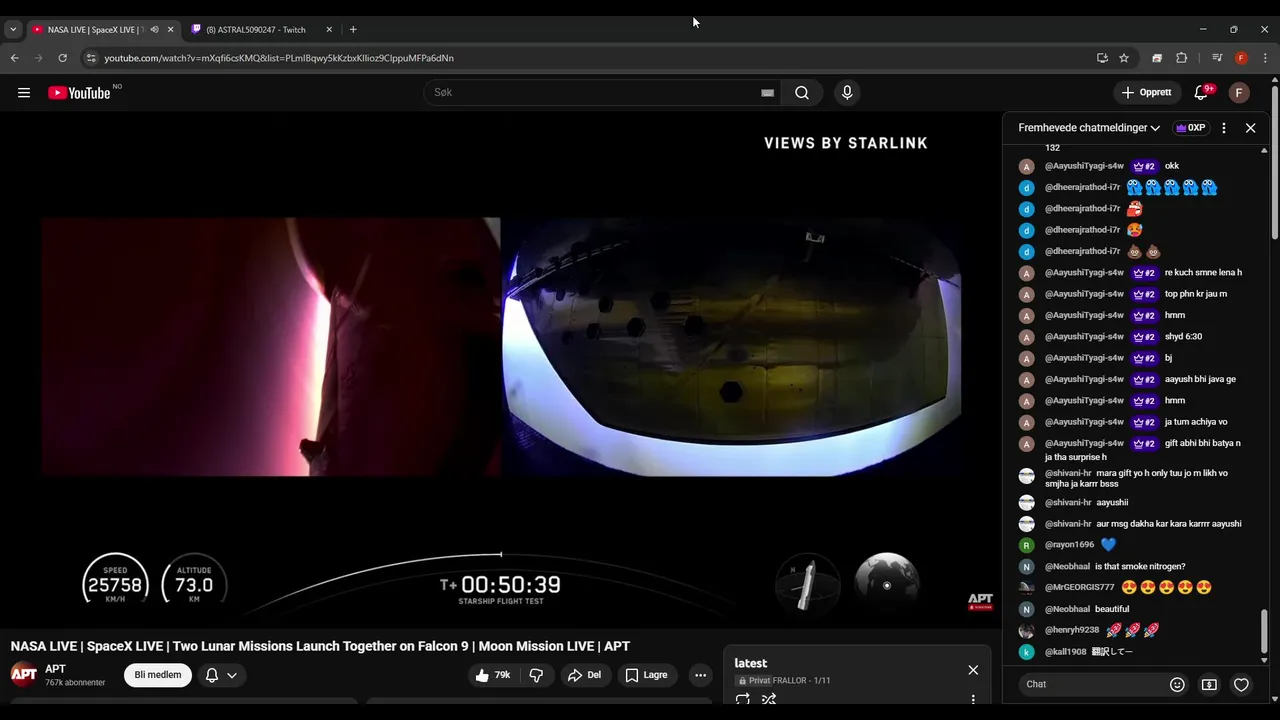The image size is (1280, 720).
Task: Toggle playlist shuffle
Action: pos(769,700)
